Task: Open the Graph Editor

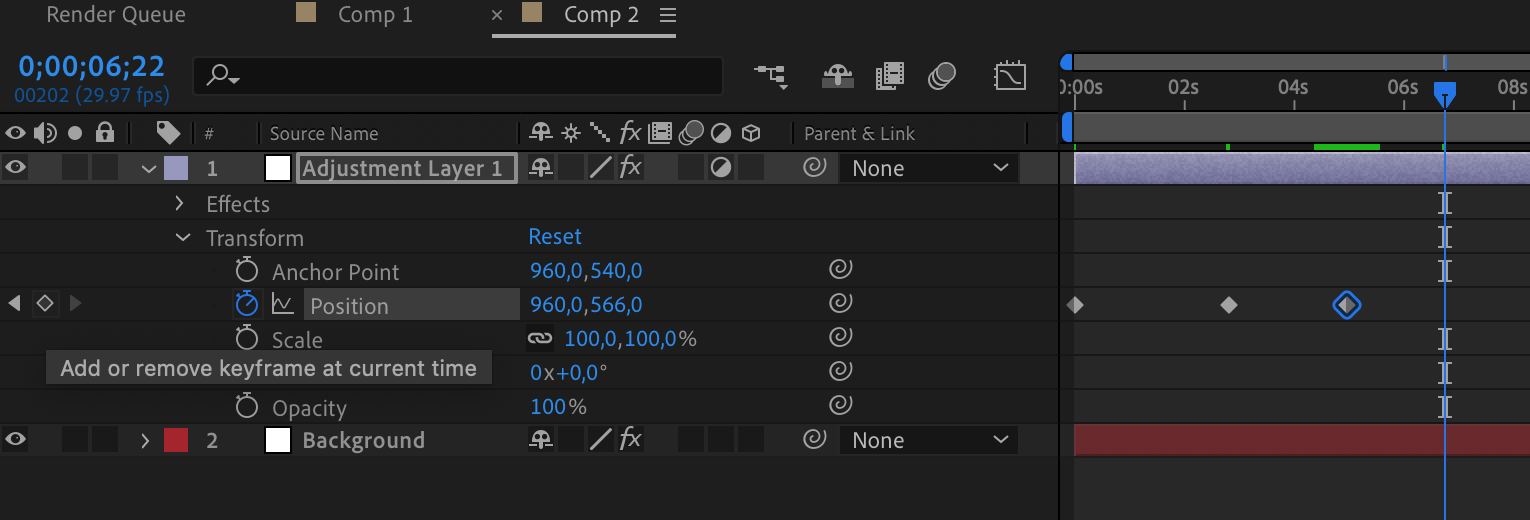Action: click(x=1009, y=76)
